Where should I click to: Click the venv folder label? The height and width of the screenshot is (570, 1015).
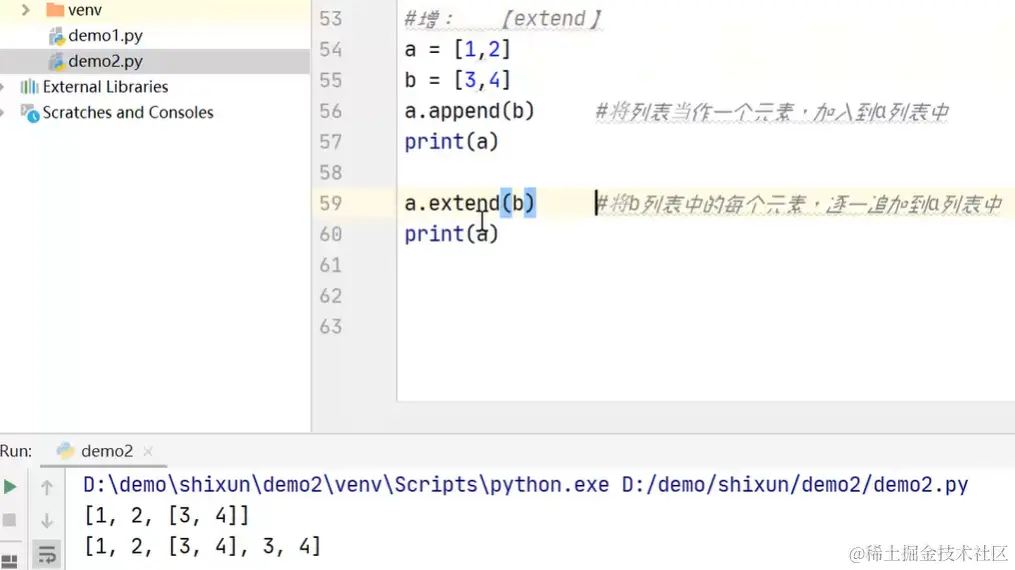point(85,10)
